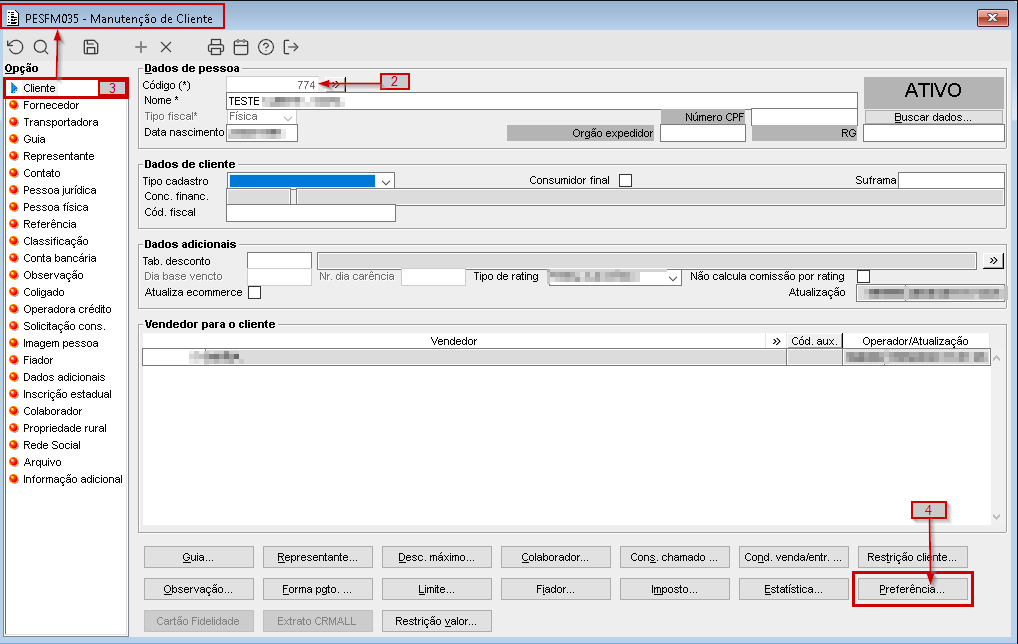Screen dimensions: 1018x644
Task: Open the Forma pgto. ... button
Action: click(x=317, y=589)
